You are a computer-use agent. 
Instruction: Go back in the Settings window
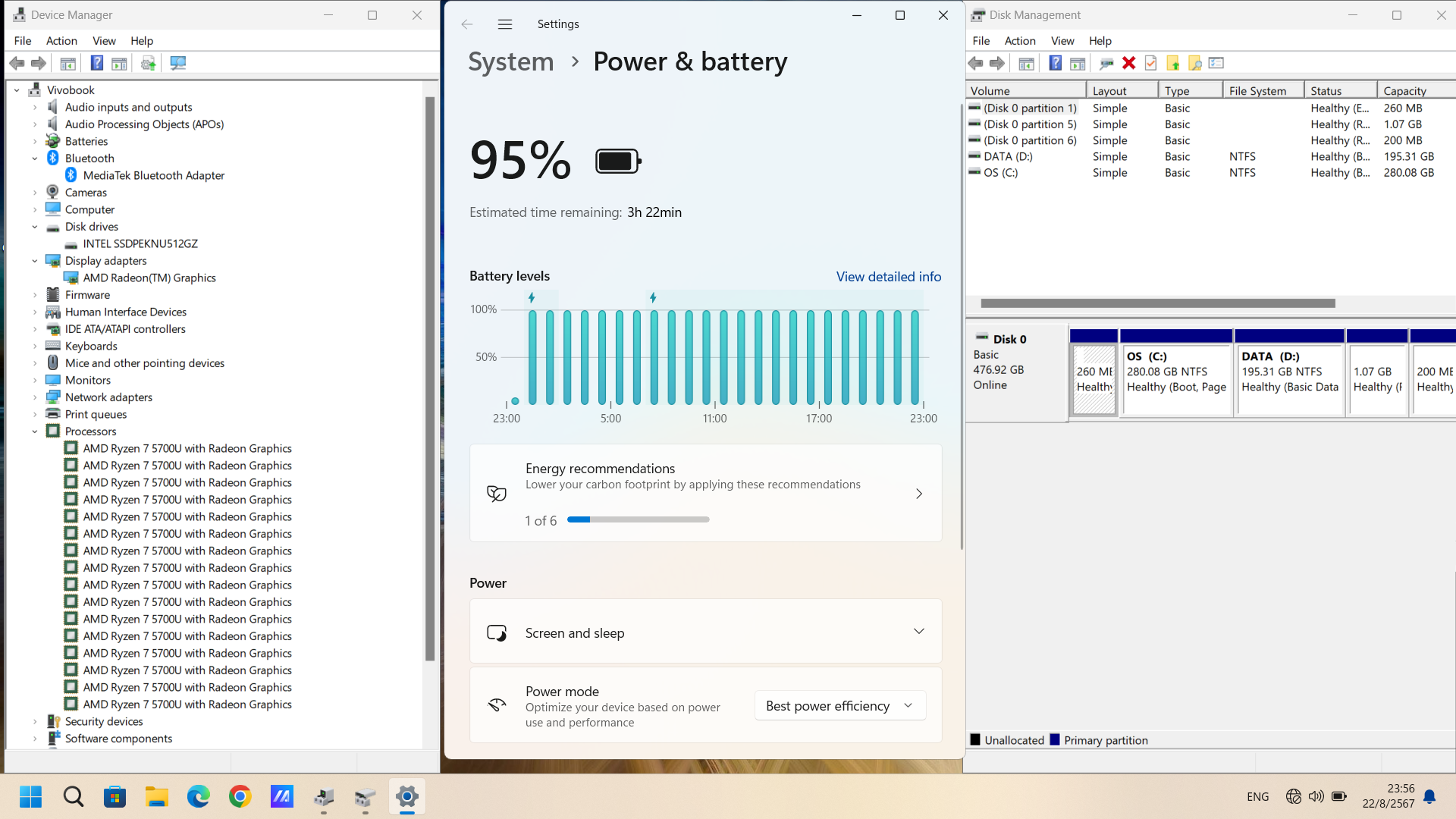tap(467, 24)
